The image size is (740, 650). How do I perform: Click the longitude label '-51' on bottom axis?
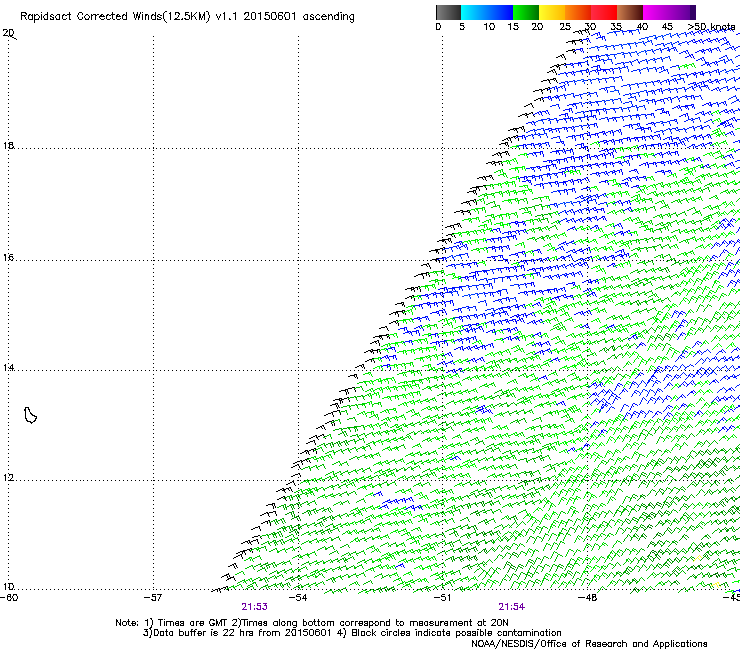coord(442,598)
